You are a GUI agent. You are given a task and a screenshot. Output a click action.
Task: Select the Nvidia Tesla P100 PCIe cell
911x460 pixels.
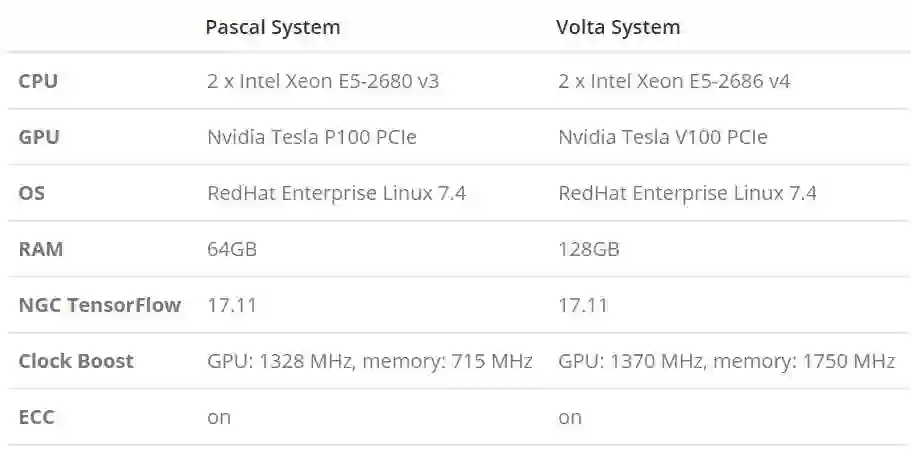(311, 137)
